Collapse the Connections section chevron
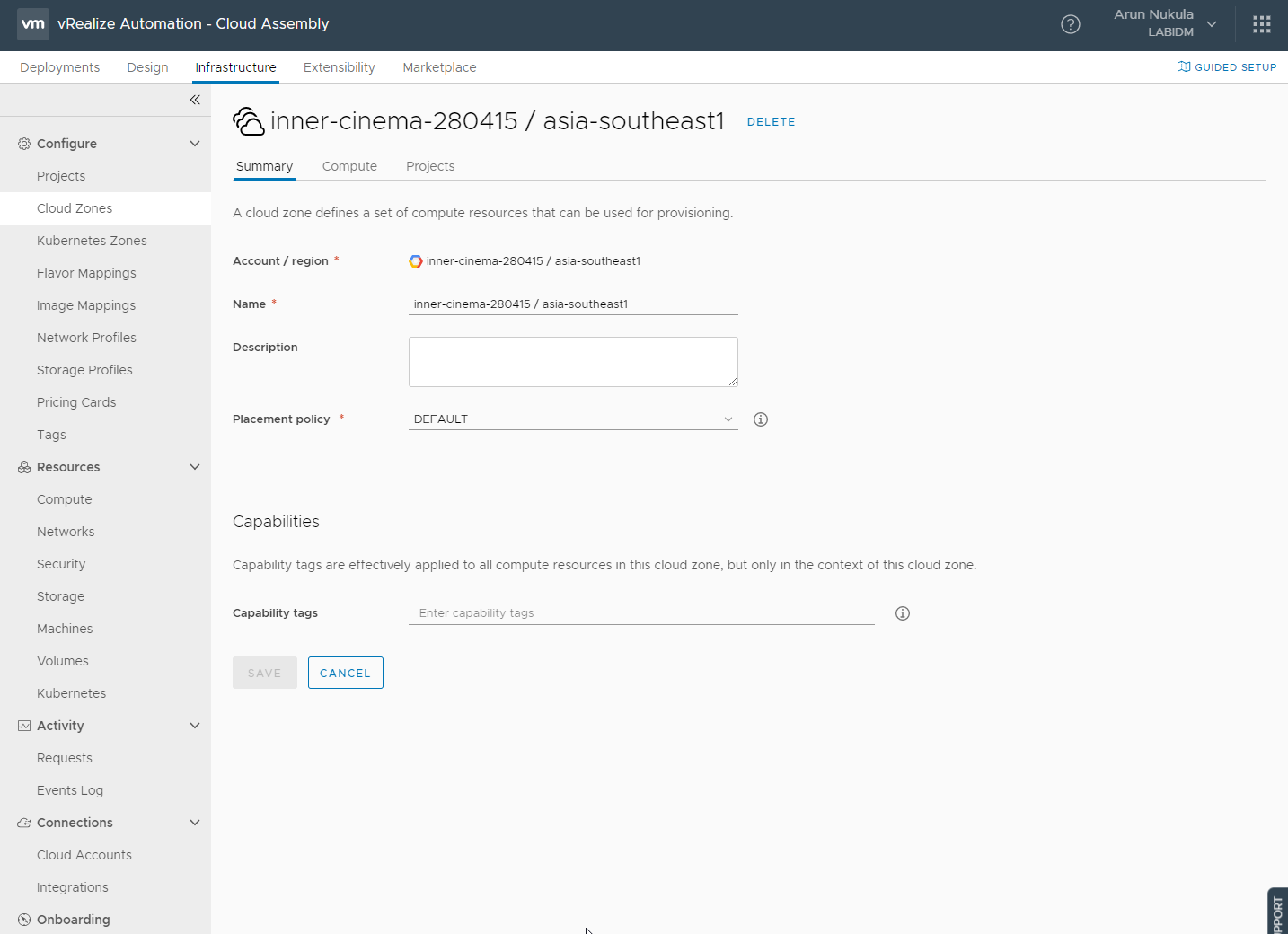 (195, 823)
